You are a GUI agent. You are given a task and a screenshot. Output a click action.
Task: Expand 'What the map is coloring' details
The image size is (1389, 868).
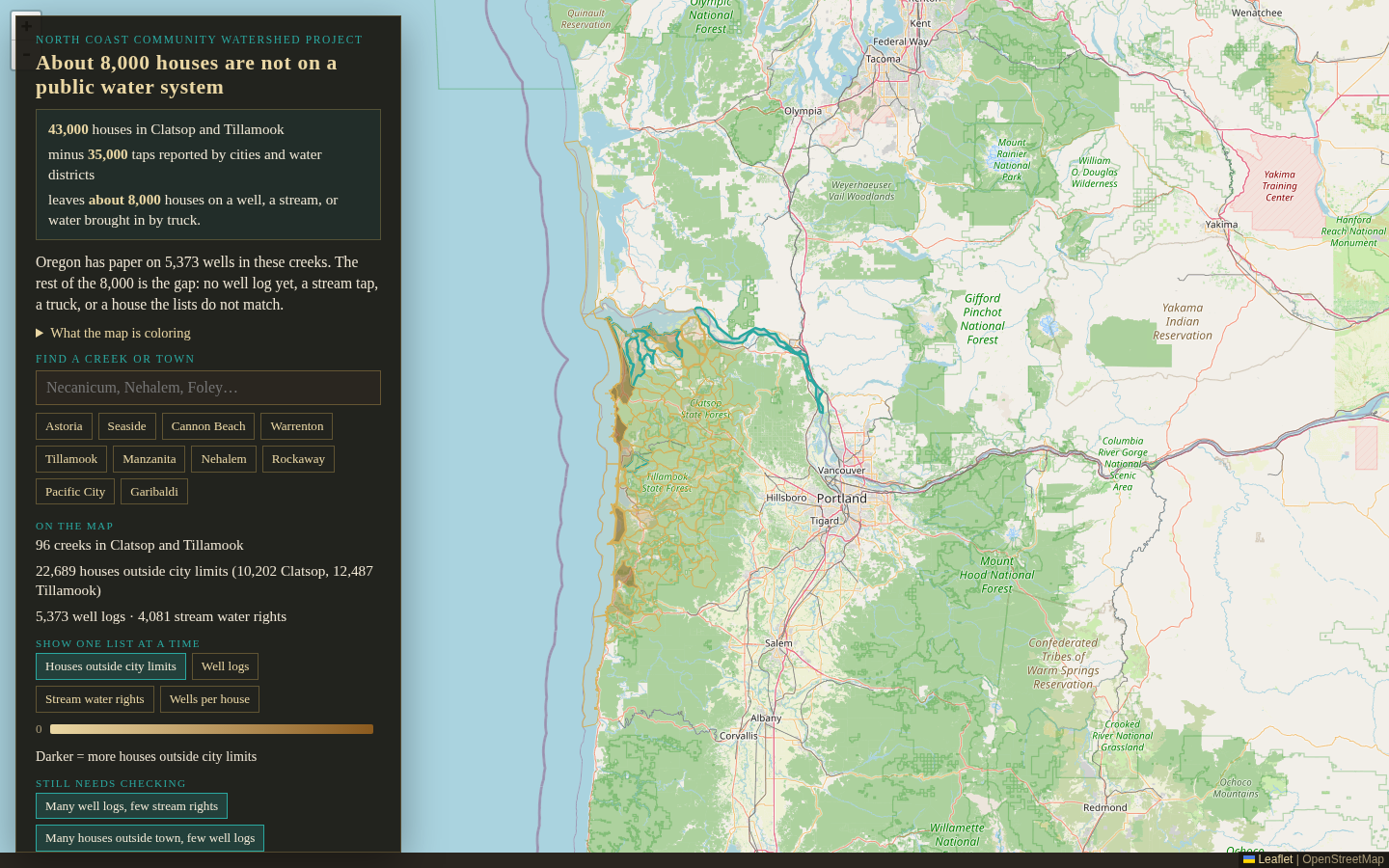coord(113,333)
